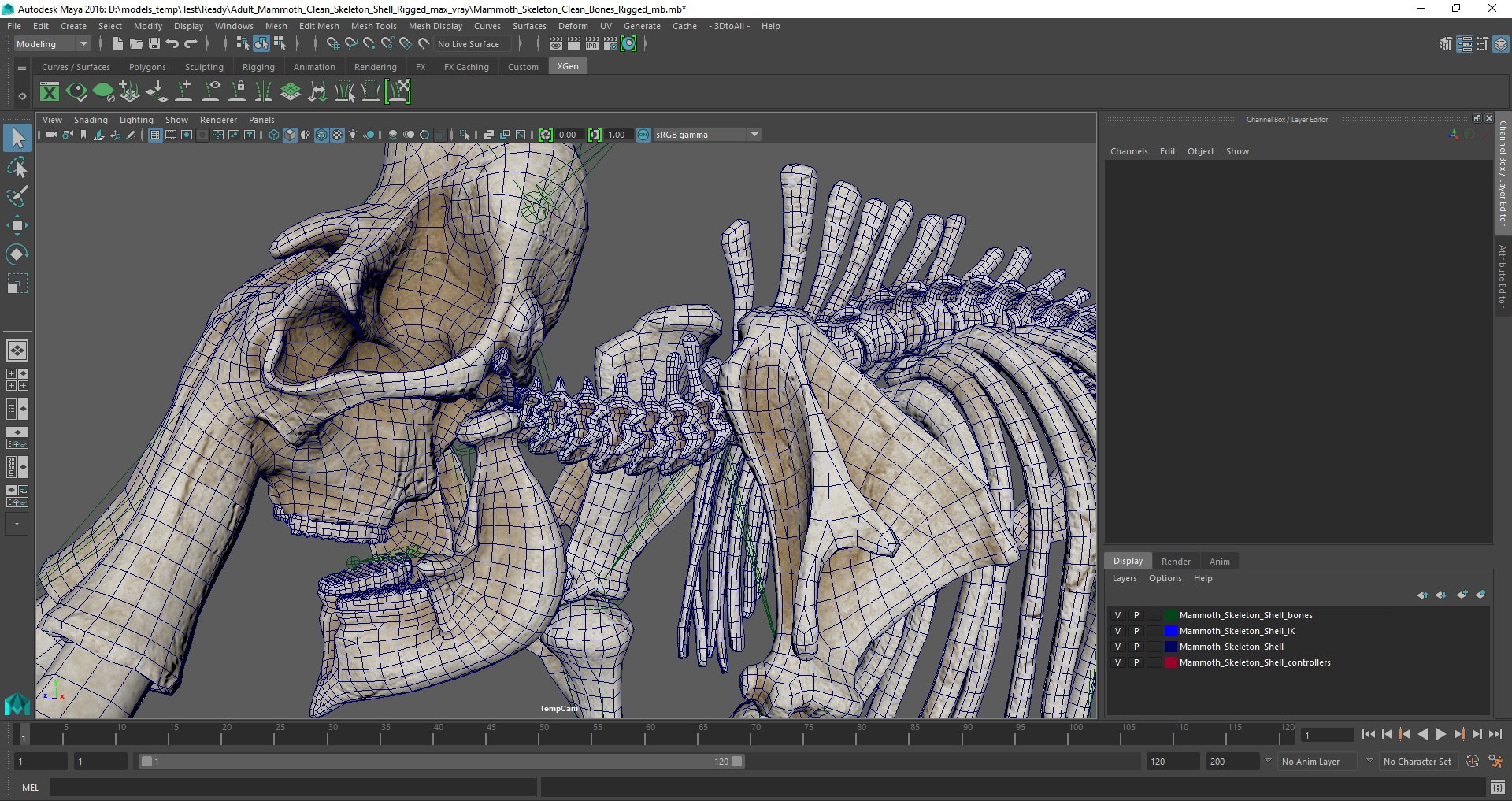Activate the Move tool

(17, 225)
